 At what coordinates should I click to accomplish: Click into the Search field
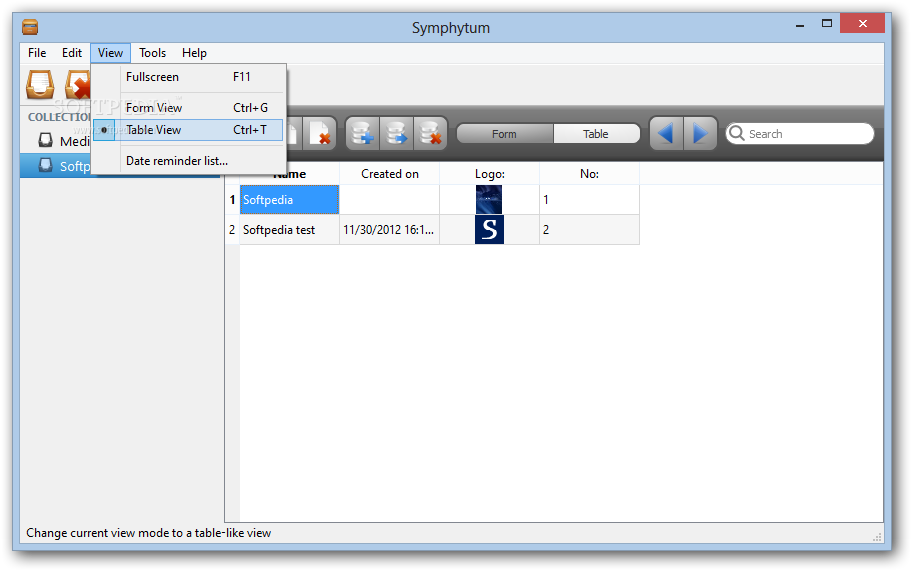[x=800, y=134]
